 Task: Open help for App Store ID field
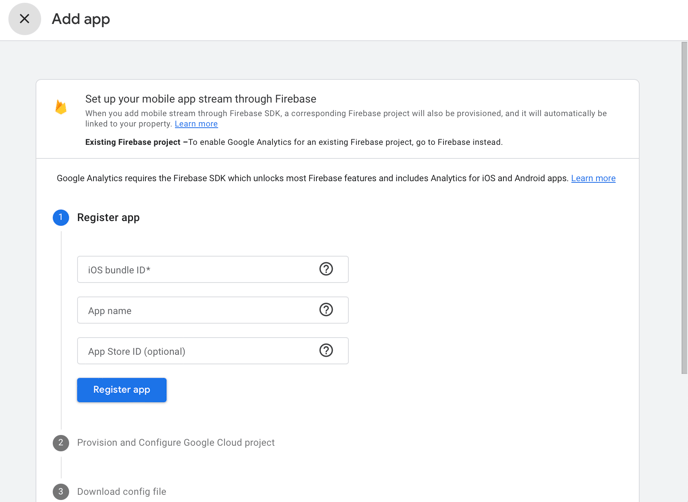click(326, 351)
